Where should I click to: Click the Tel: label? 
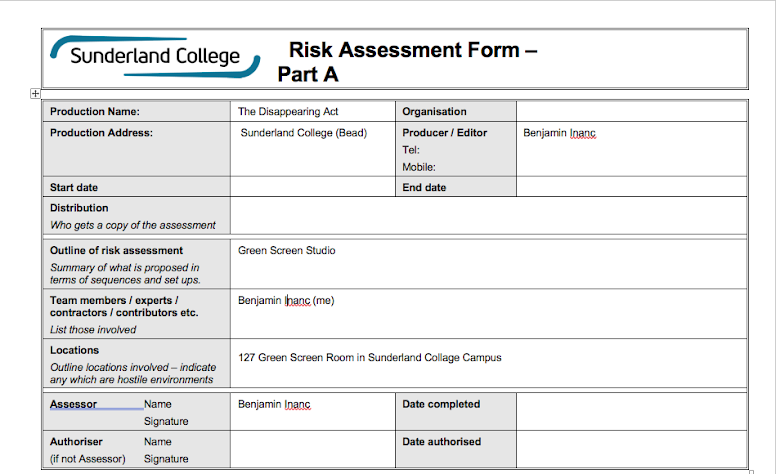tap(410, 150)
